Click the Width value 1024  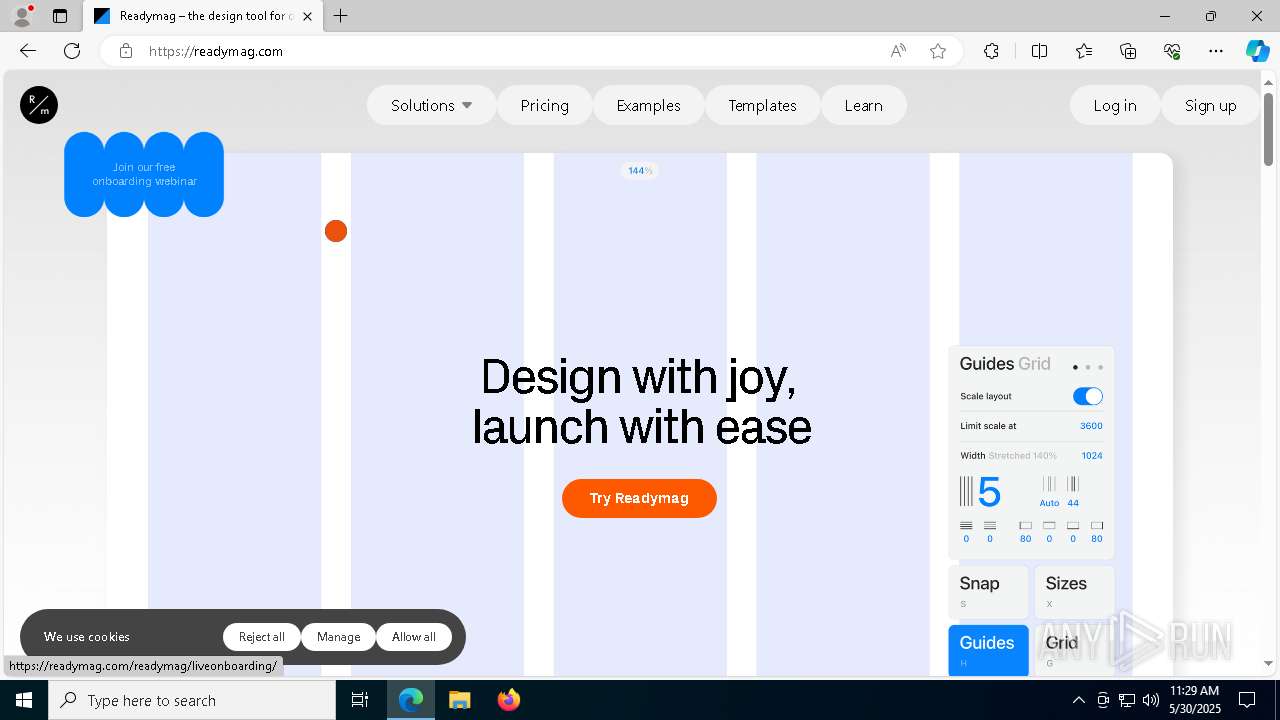pos(1092,456)
